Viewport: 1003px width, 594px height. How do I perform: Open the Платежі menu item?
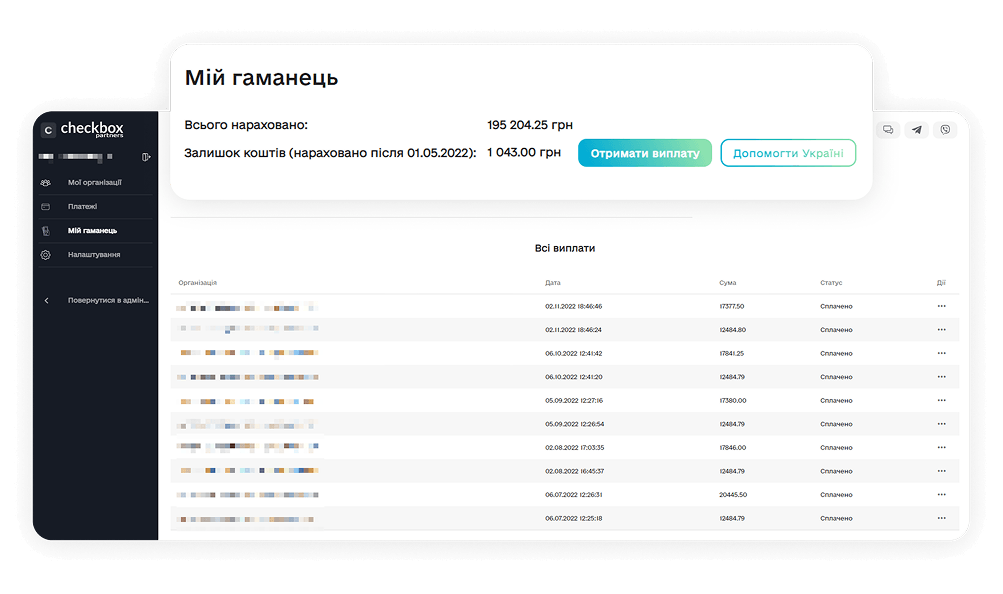pos(82,207)
